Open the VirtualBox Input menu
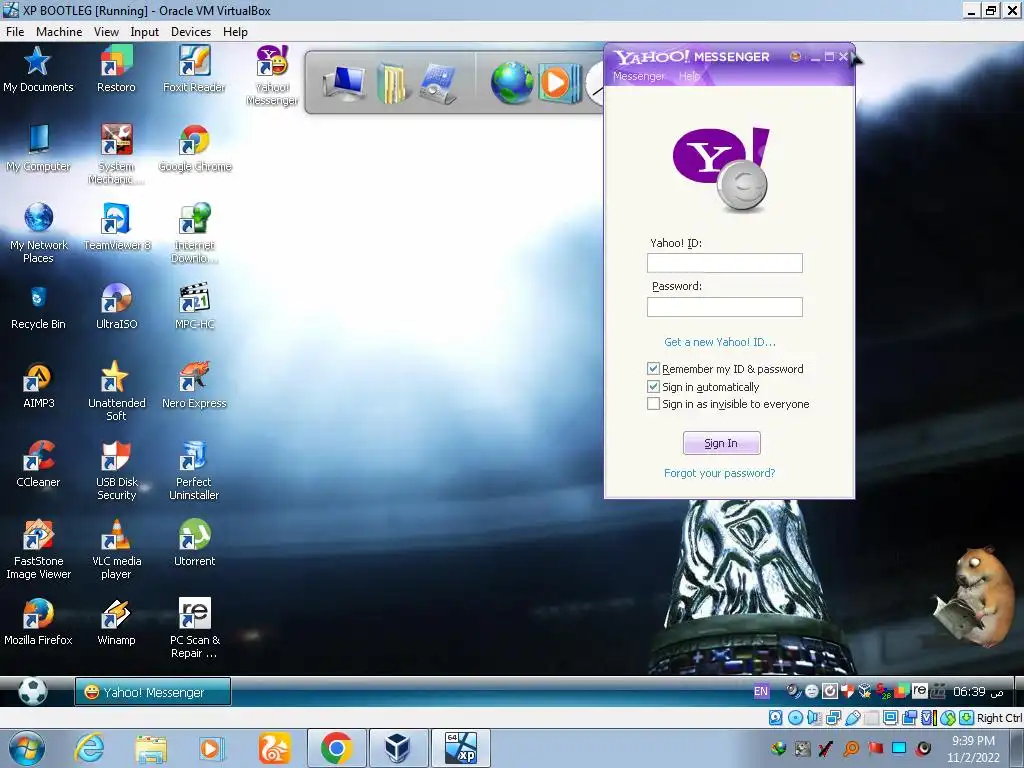1024x768 pixels. (144, 31)
